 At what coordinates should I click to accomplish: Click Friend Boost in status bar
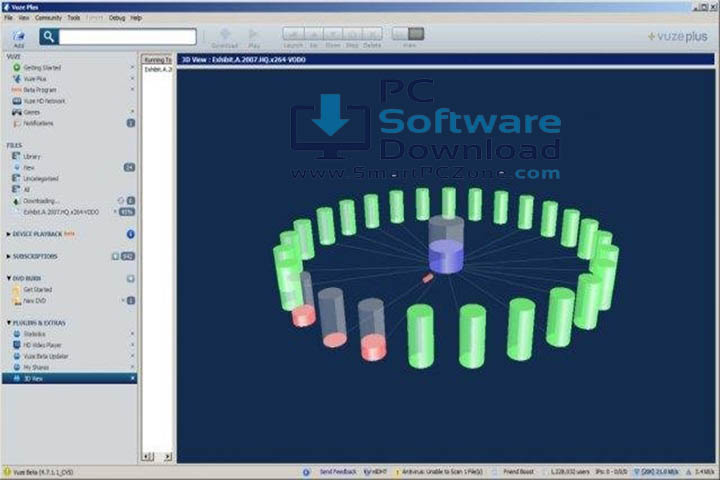[x=518, y=472]
